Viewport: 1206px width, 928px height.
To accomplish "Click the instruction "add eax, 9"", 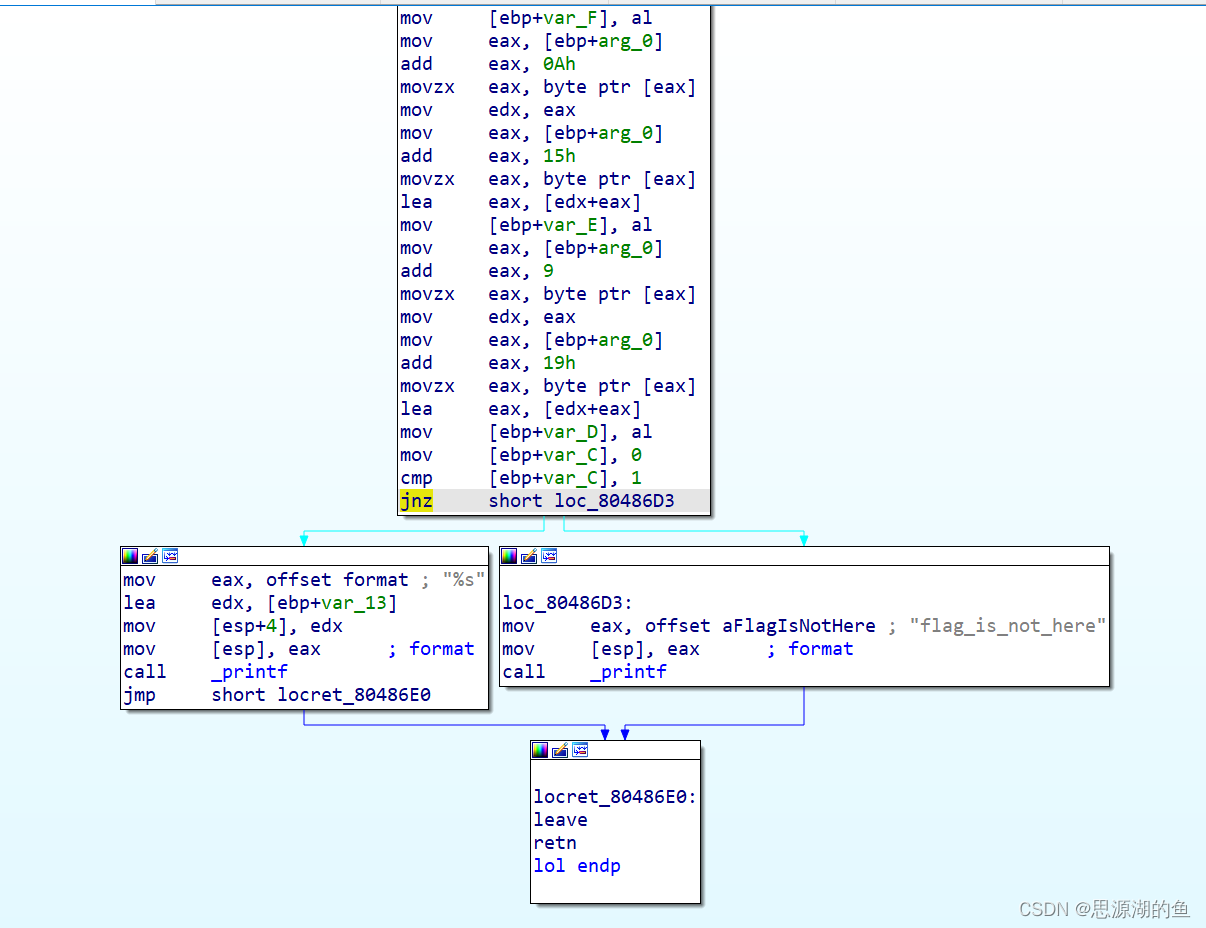I will point(477,271).
